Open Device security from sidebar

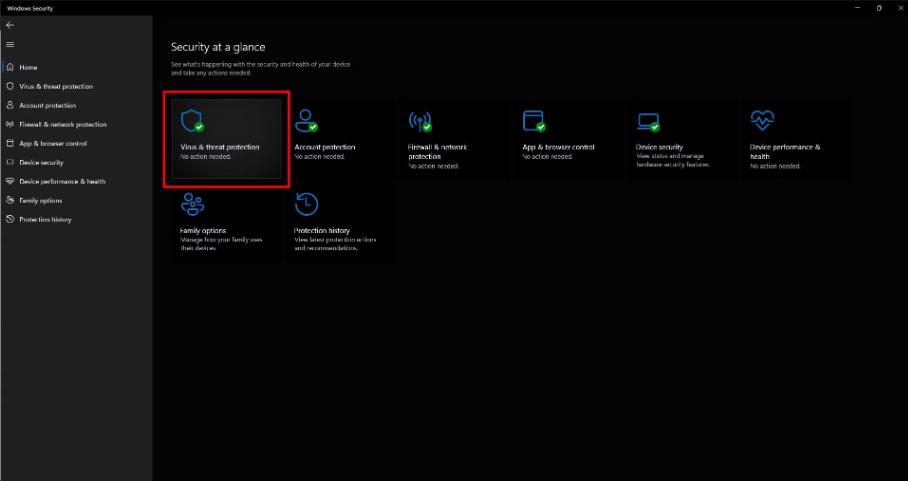point(42,163)
